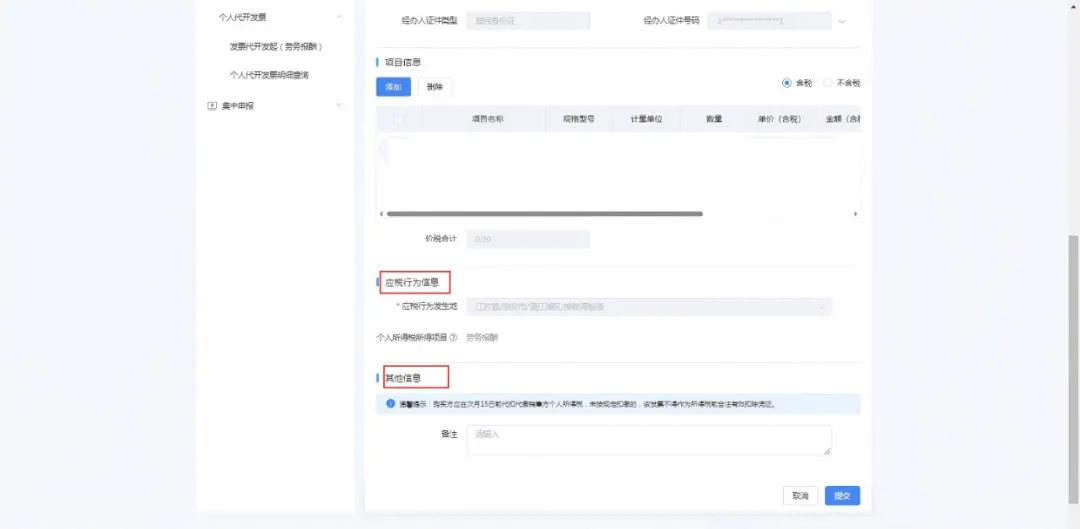Click the 应税行为信息 section heading
This screenshot has width=1080, height=529.
411,282
